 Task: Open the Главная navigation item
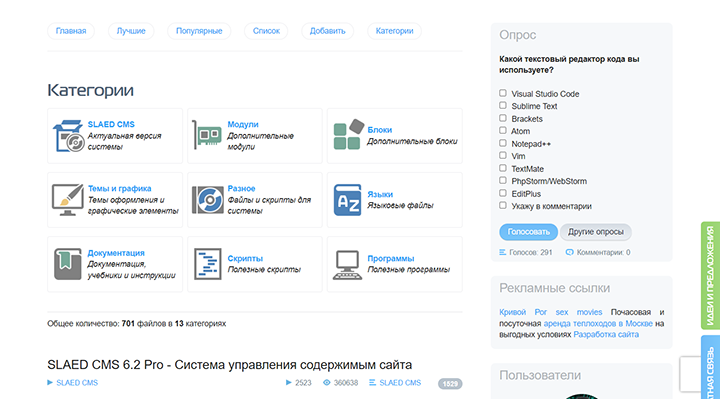point(71,31)
